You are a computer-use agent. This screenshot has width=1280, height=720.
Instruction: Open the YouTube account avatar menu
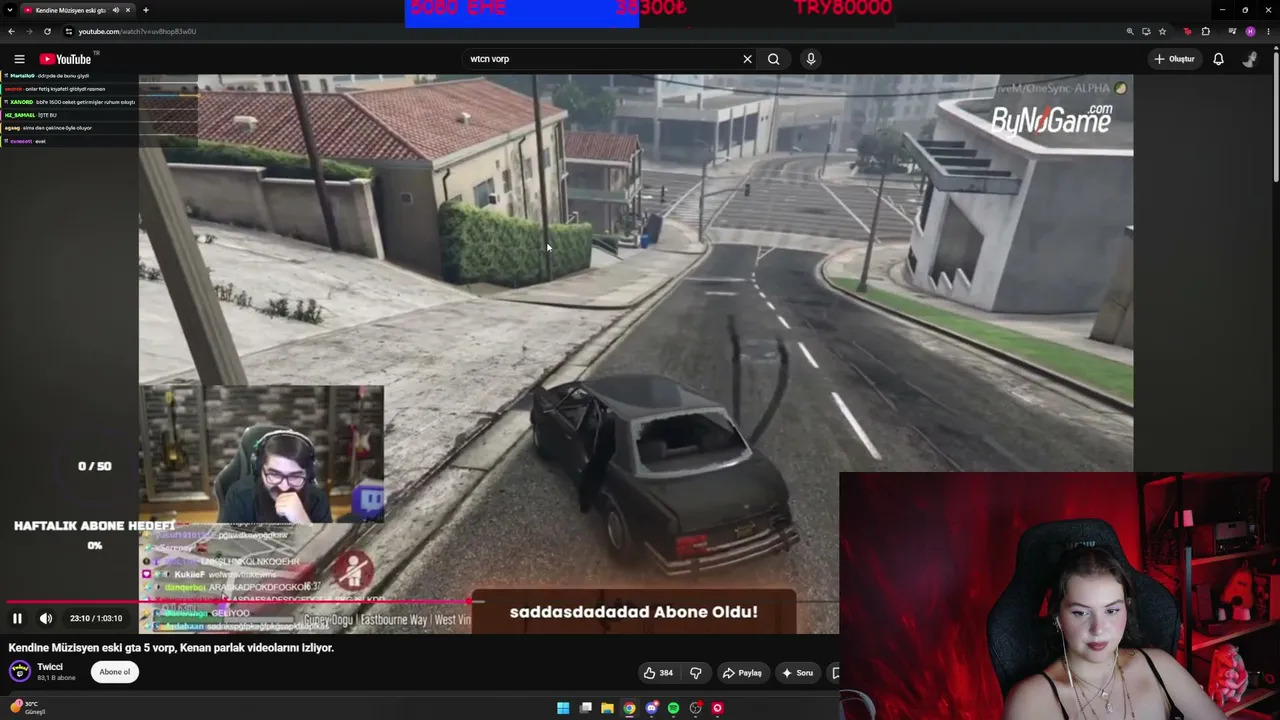pos(1250,59)
